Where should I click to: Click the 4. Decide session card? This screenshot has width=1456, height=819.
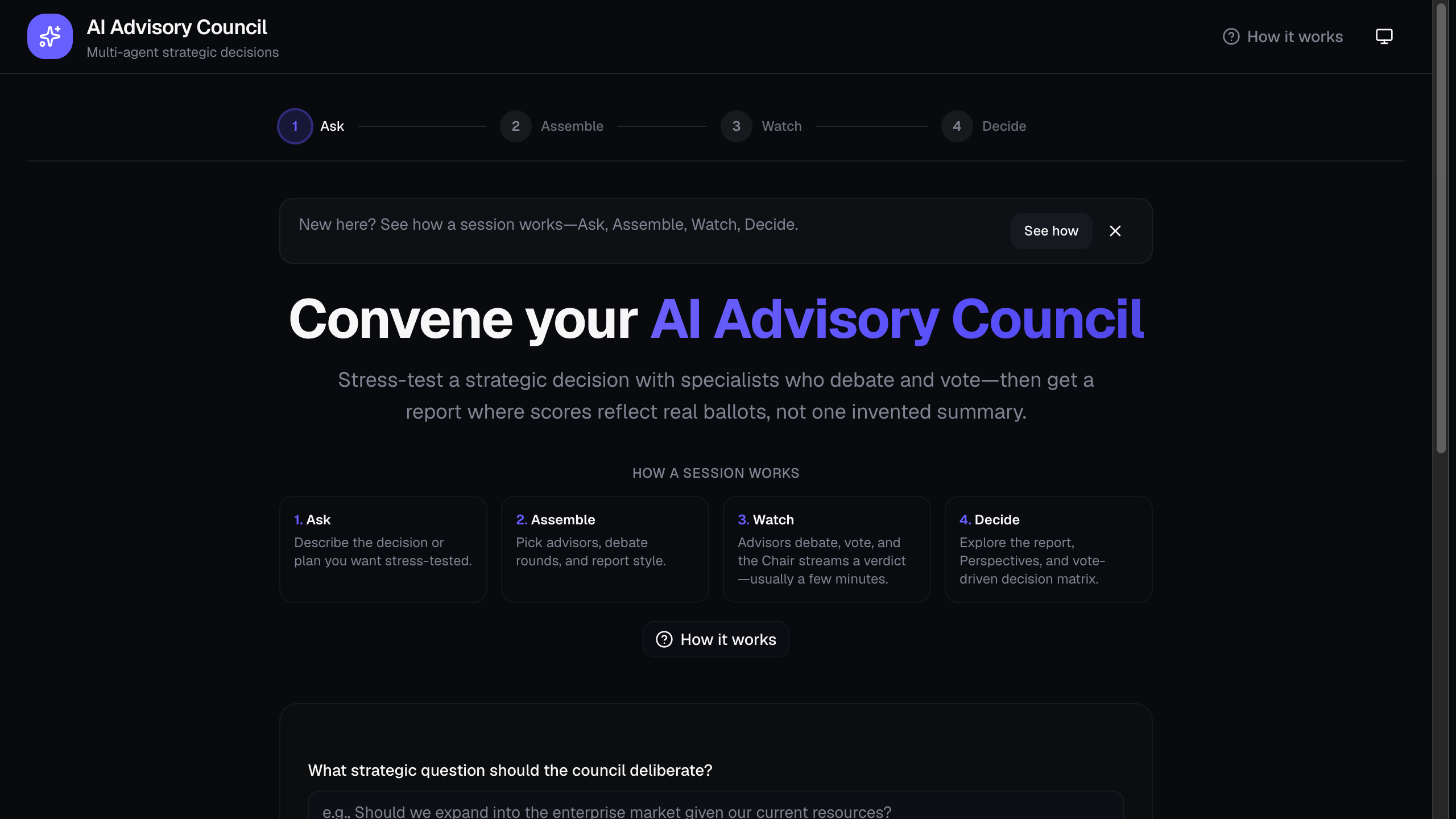pos(1049,549)
